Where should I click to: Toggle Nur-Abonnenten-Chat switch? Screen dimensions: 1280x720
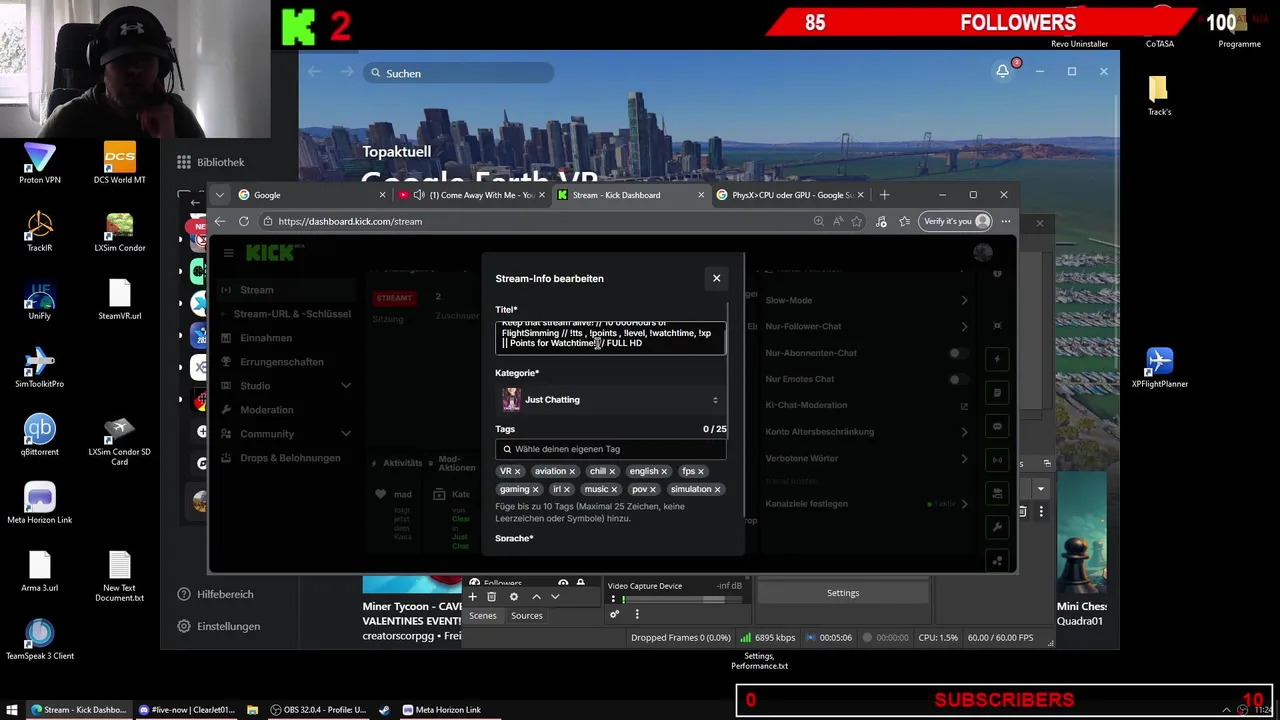point(958,353)
